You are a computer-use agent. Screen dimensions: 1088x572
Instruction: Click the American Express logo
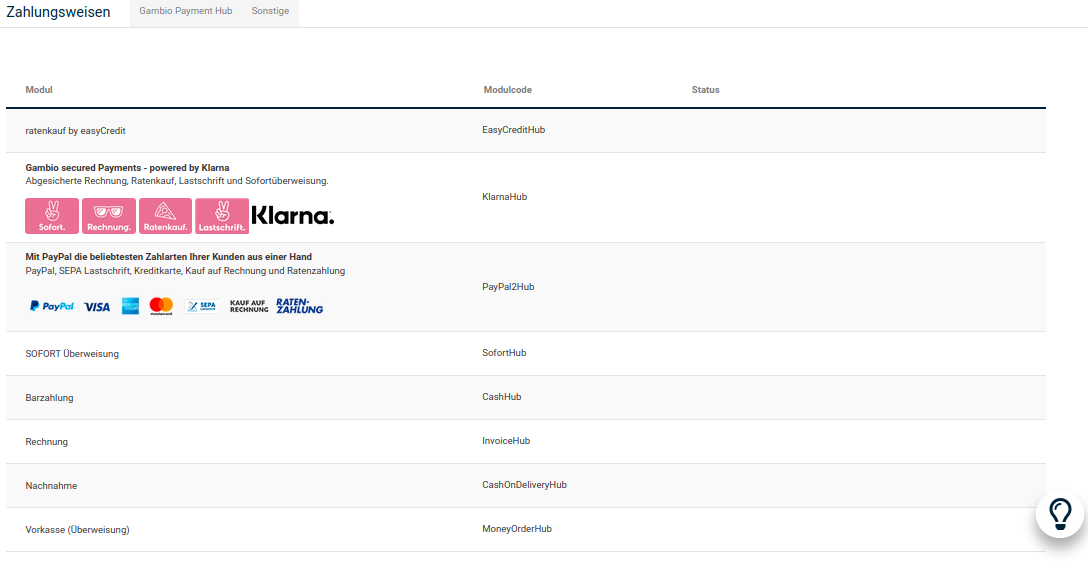[x=130, y=306]
